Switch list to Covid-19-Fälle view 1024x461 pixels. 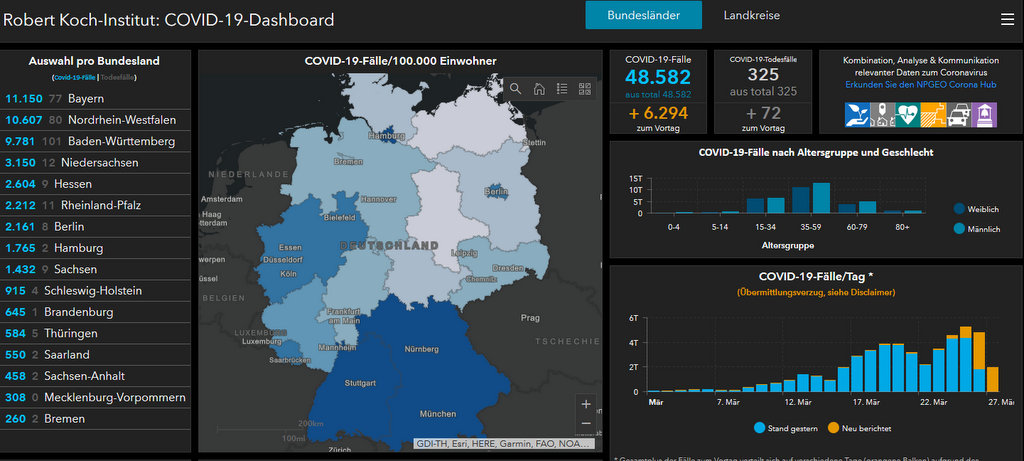tap(76, 77)
